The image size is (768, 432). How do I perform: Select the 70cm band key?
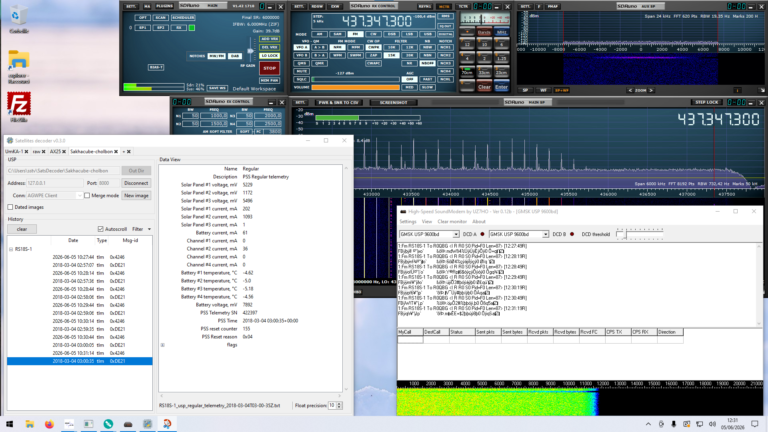point(467,72)
